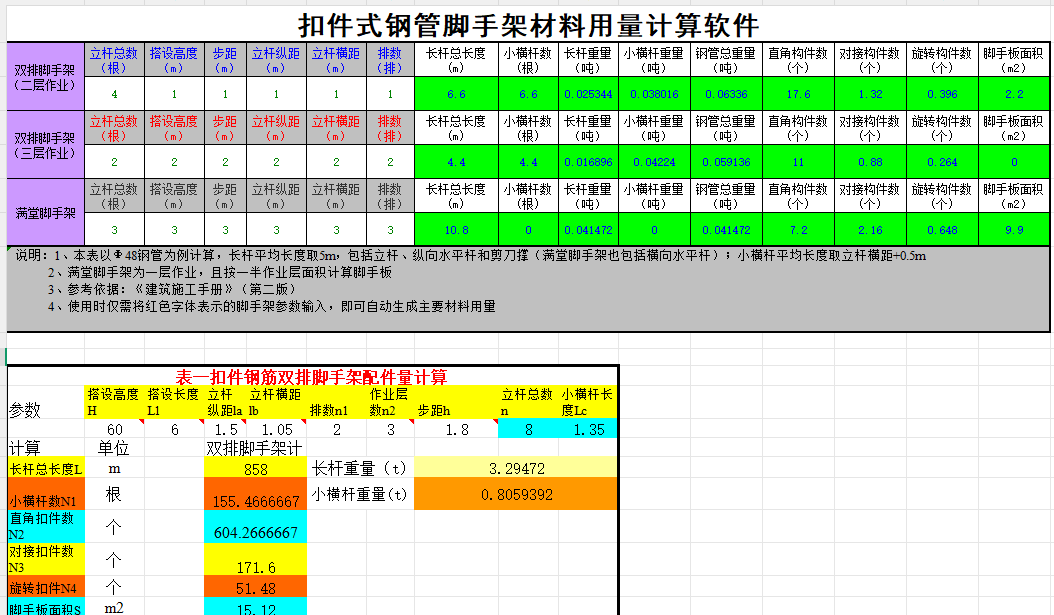This screenshot has height=615, width=1054.
Task: Select the 长杆总长度L label cell
Action: (46, 468)
